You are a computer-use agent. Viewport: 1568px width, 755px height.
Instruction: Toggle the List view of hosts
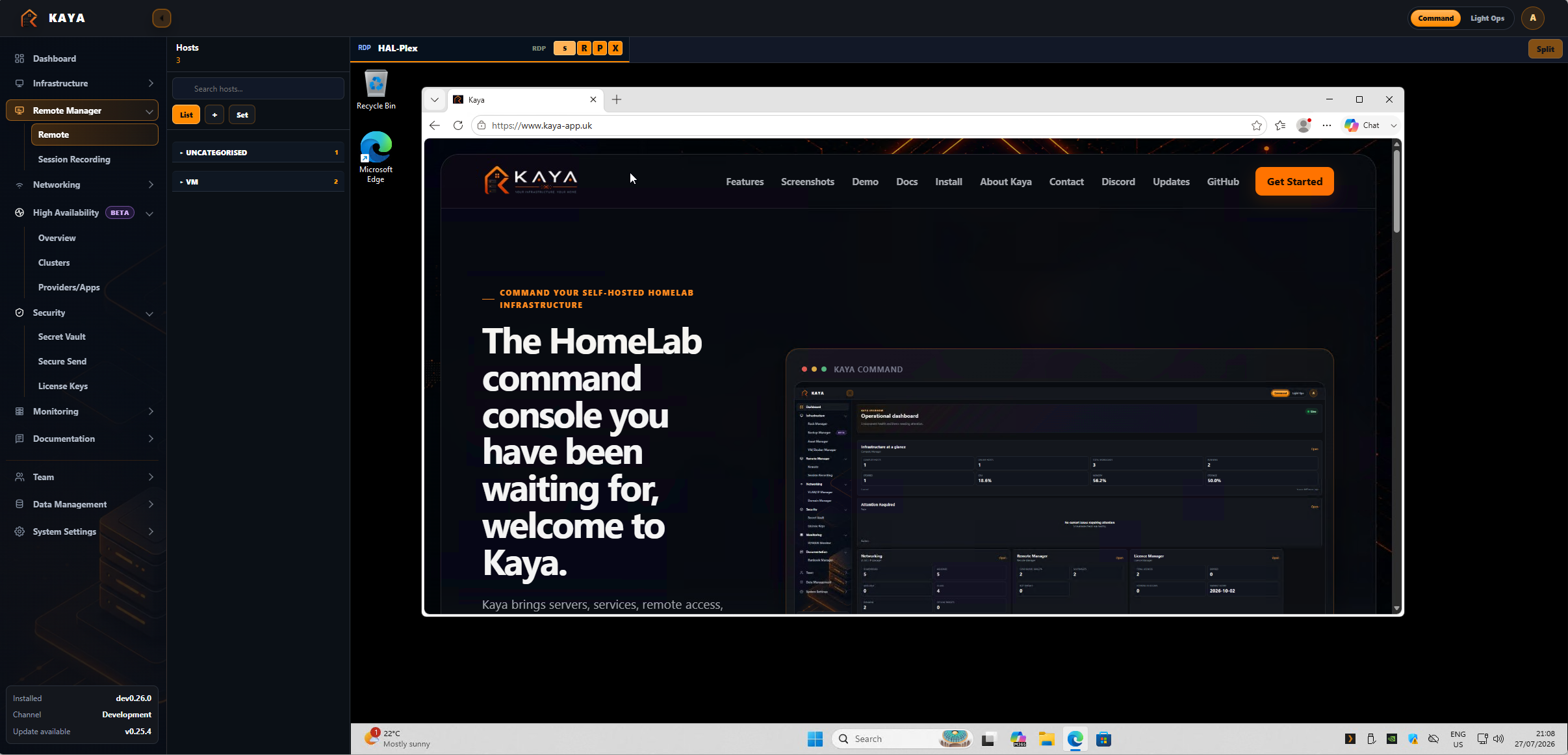[x=186, y=115]
